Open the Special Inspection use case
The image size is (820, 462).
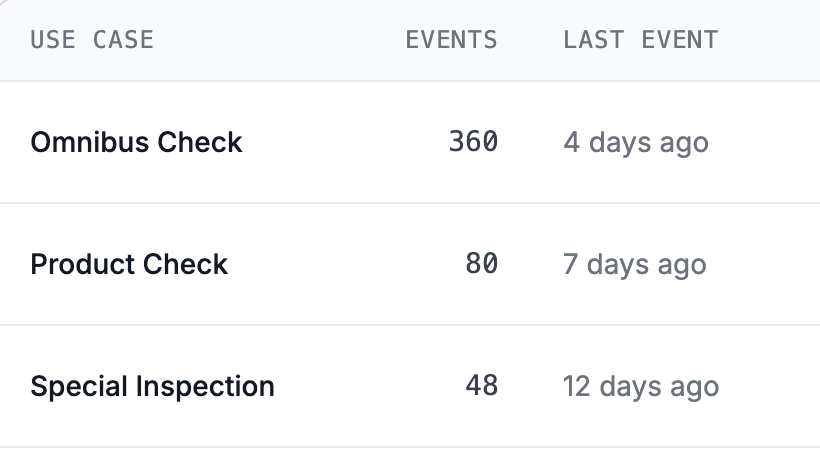[152, 386]
